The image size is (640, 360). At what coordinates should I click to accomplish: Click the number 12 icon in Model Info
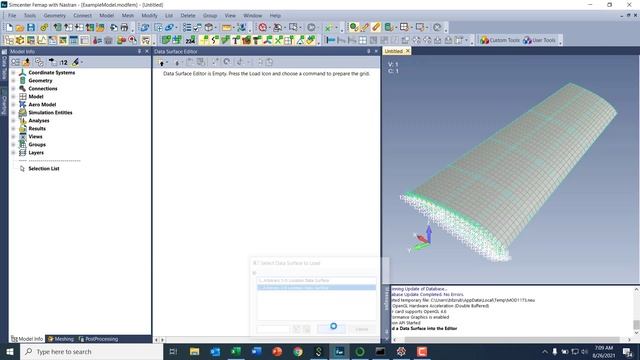pos(64,62)
